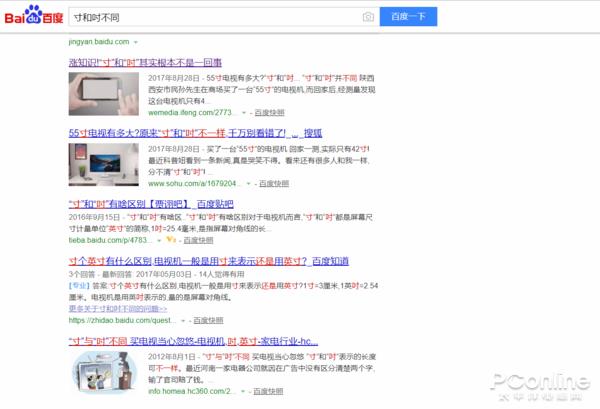Open result 涨知识!"寸"和"吋"其实根本不是一回事
The height and width of the screenshot is (409, 600).
tap(150, 60)
